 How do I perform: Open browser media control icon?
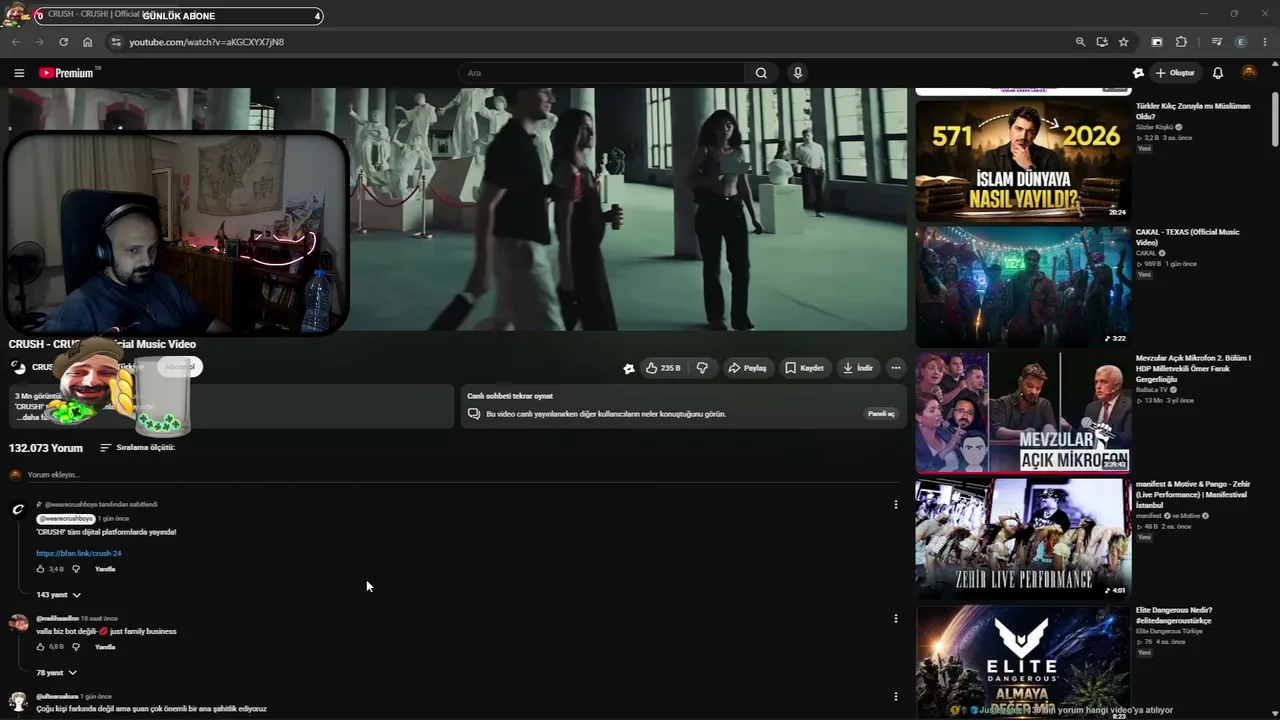point(1217,42)
